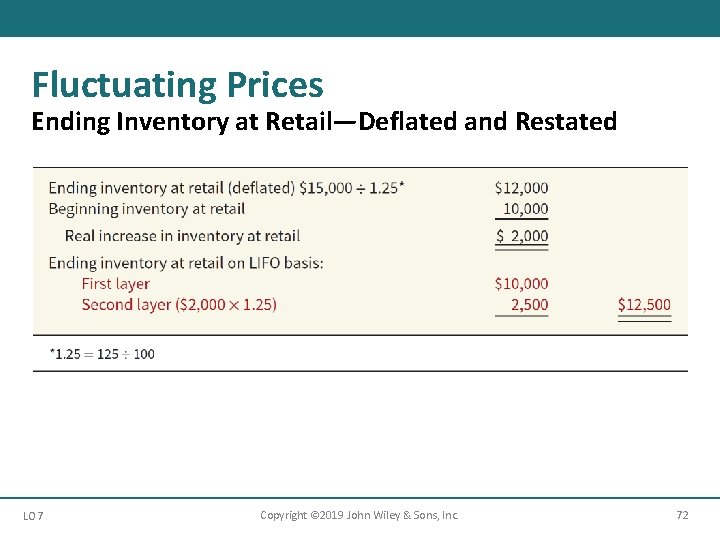Viewport: 720px width, 540px height.
Task: Click the $12,500 total value
Action: pos(644,305)
